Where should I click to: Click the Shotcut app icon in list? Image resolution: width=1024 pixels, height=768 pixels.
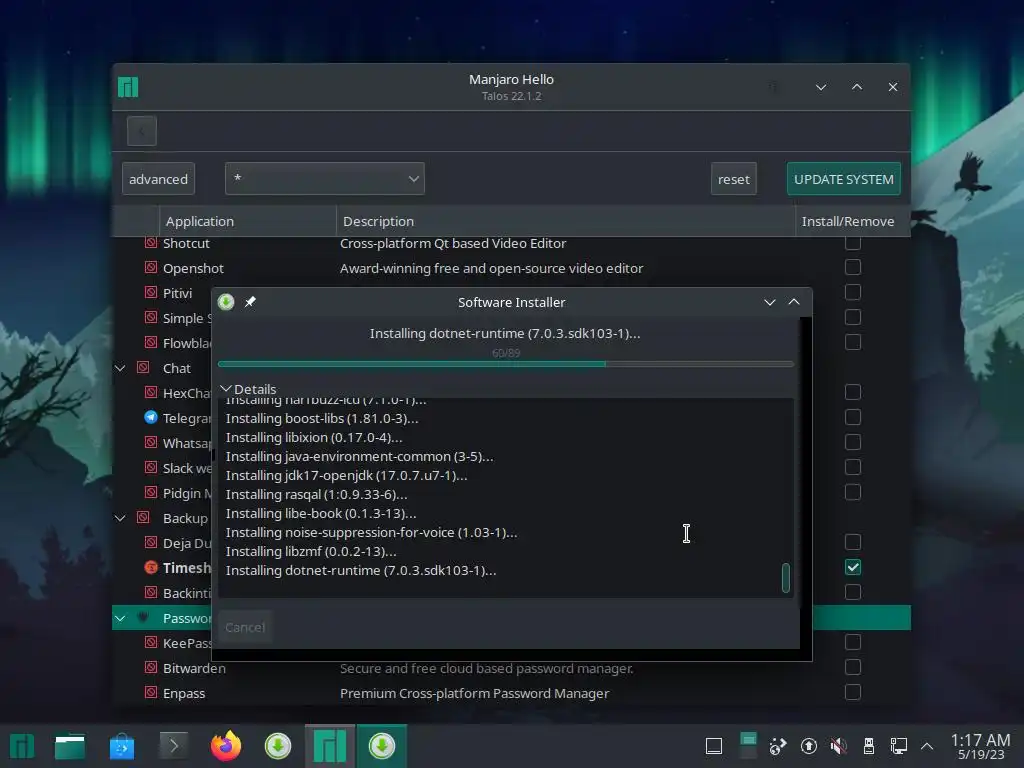[x=151, y=242]
